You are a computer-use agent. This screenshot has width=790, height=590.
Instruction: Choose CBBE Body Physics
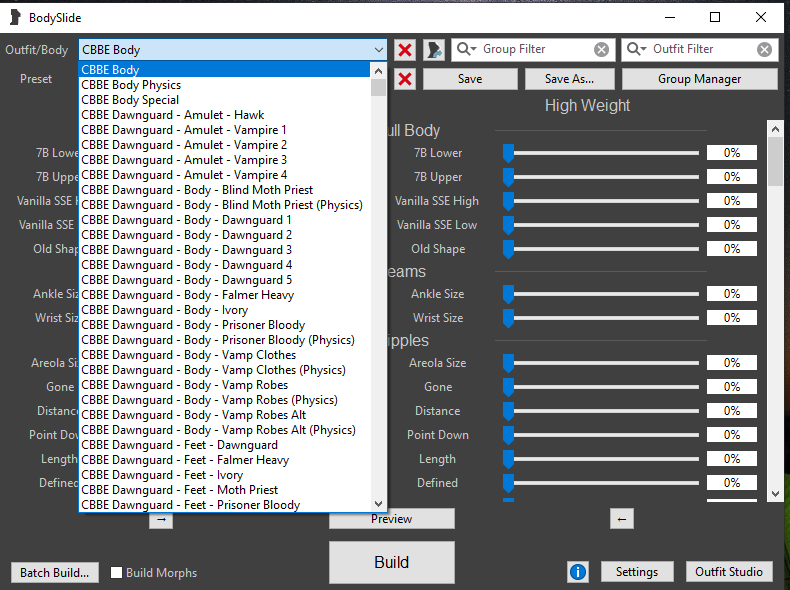[225, 85]
